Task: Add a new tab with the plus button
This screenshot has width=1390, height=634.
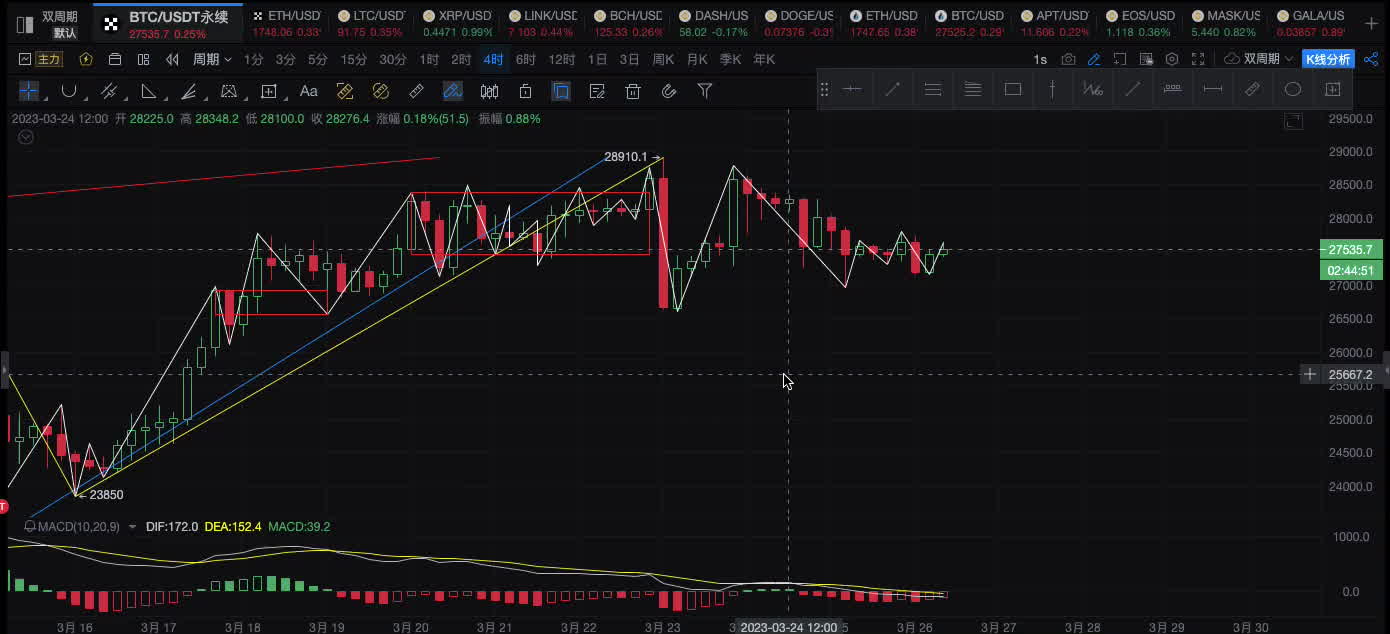Action: click(1371, 23)
